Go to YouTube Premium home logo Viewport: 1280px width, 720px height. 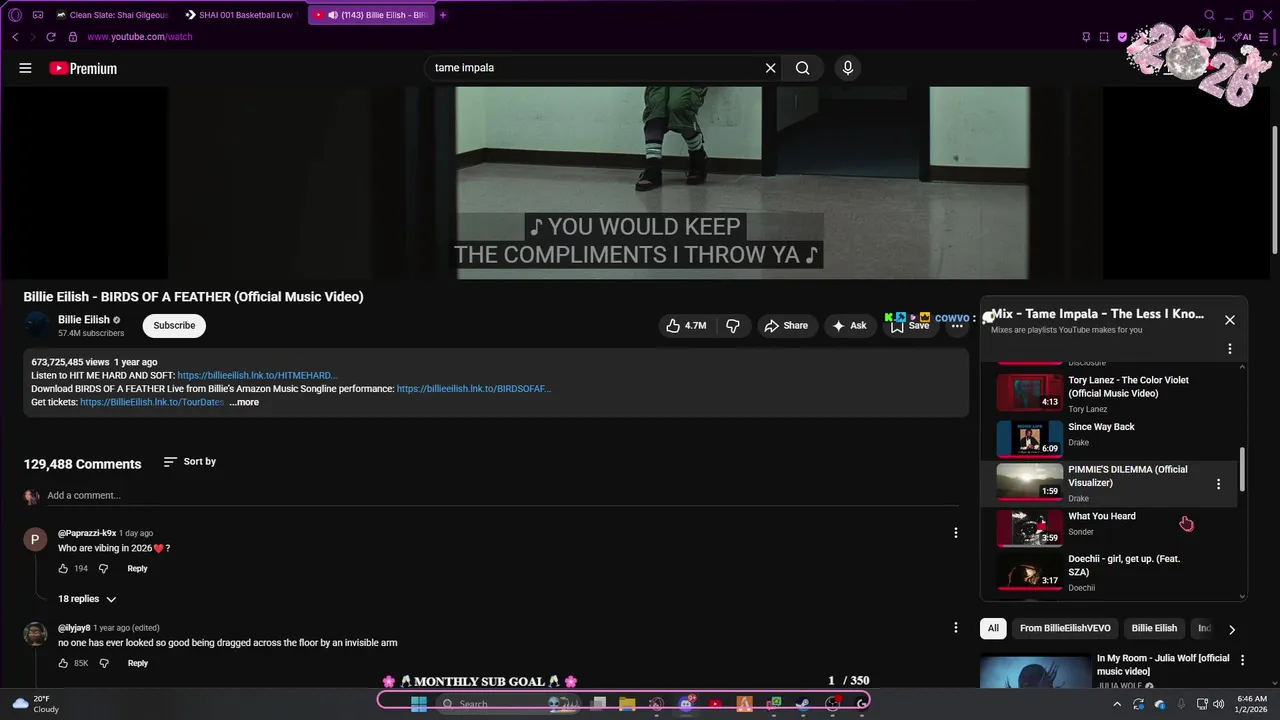pyautogui.click(x=83, y=68)
